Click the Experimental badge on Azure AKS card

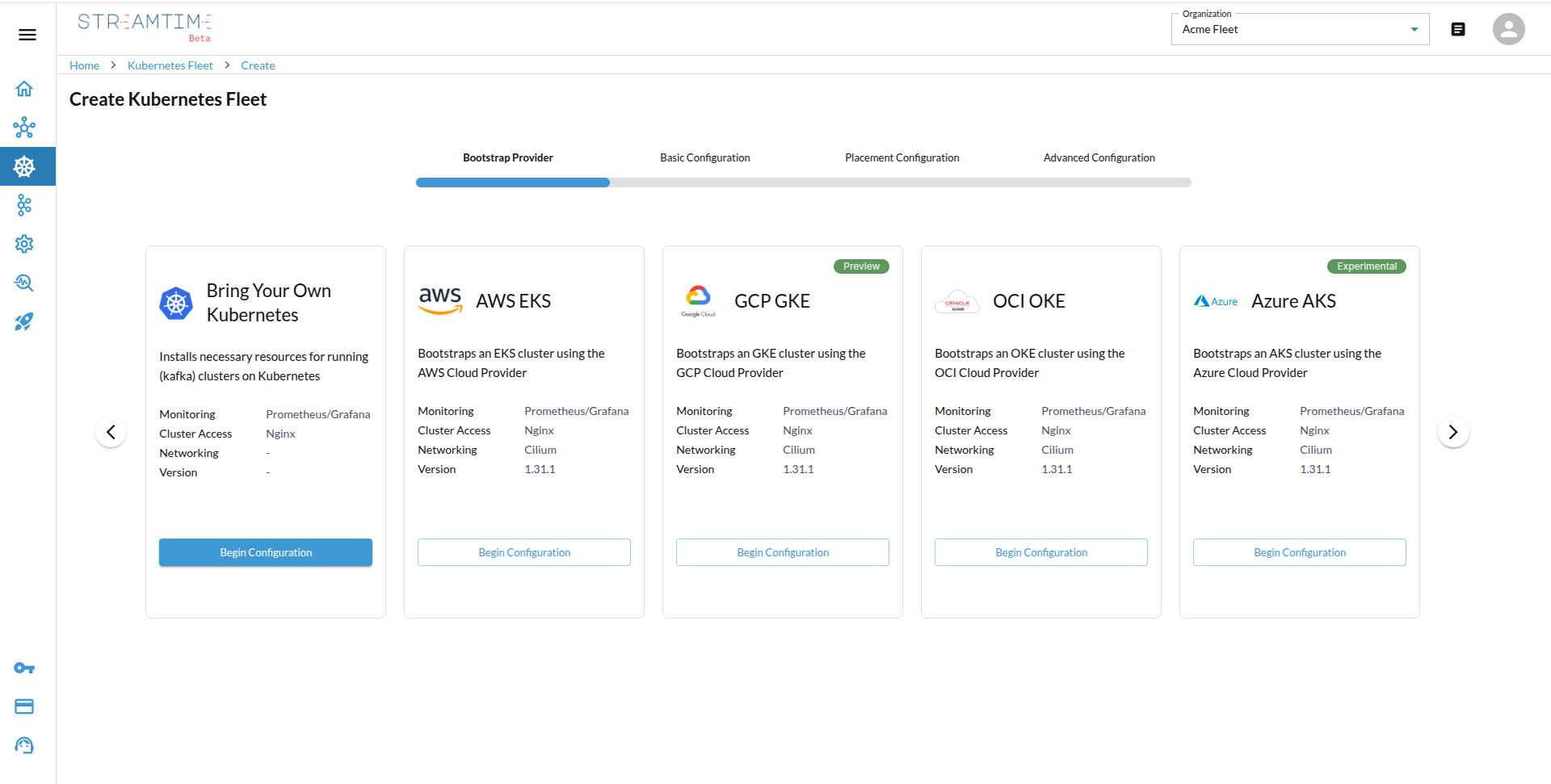click(x=1367, y=266)
